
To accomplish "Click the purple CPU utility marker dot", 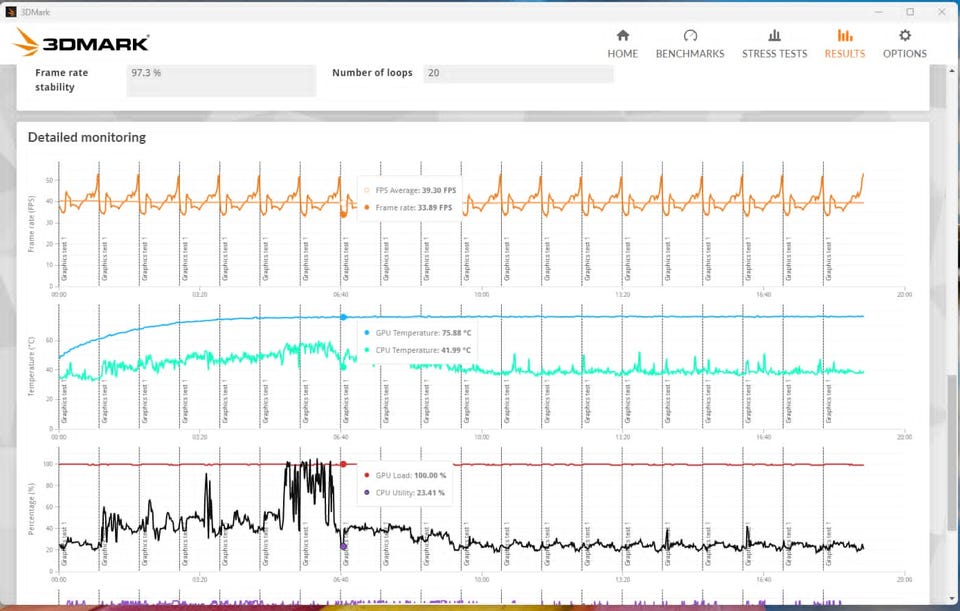I will pyautogui.click(x=343, y=546).
